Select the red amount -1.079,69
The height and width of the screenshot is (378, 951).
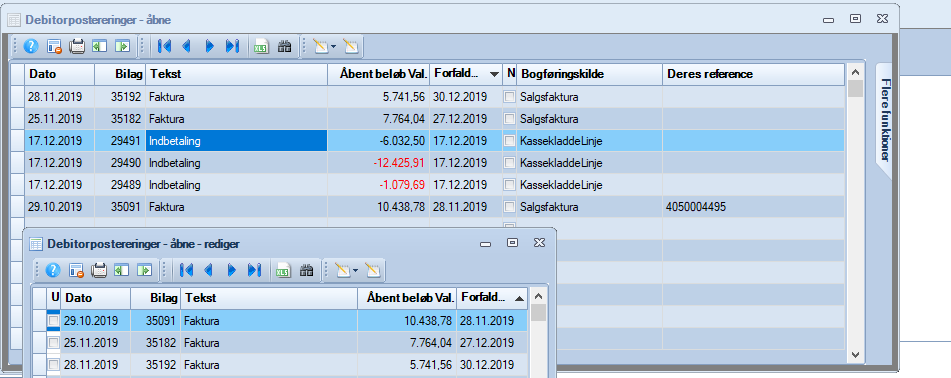(x=378, y=184)
